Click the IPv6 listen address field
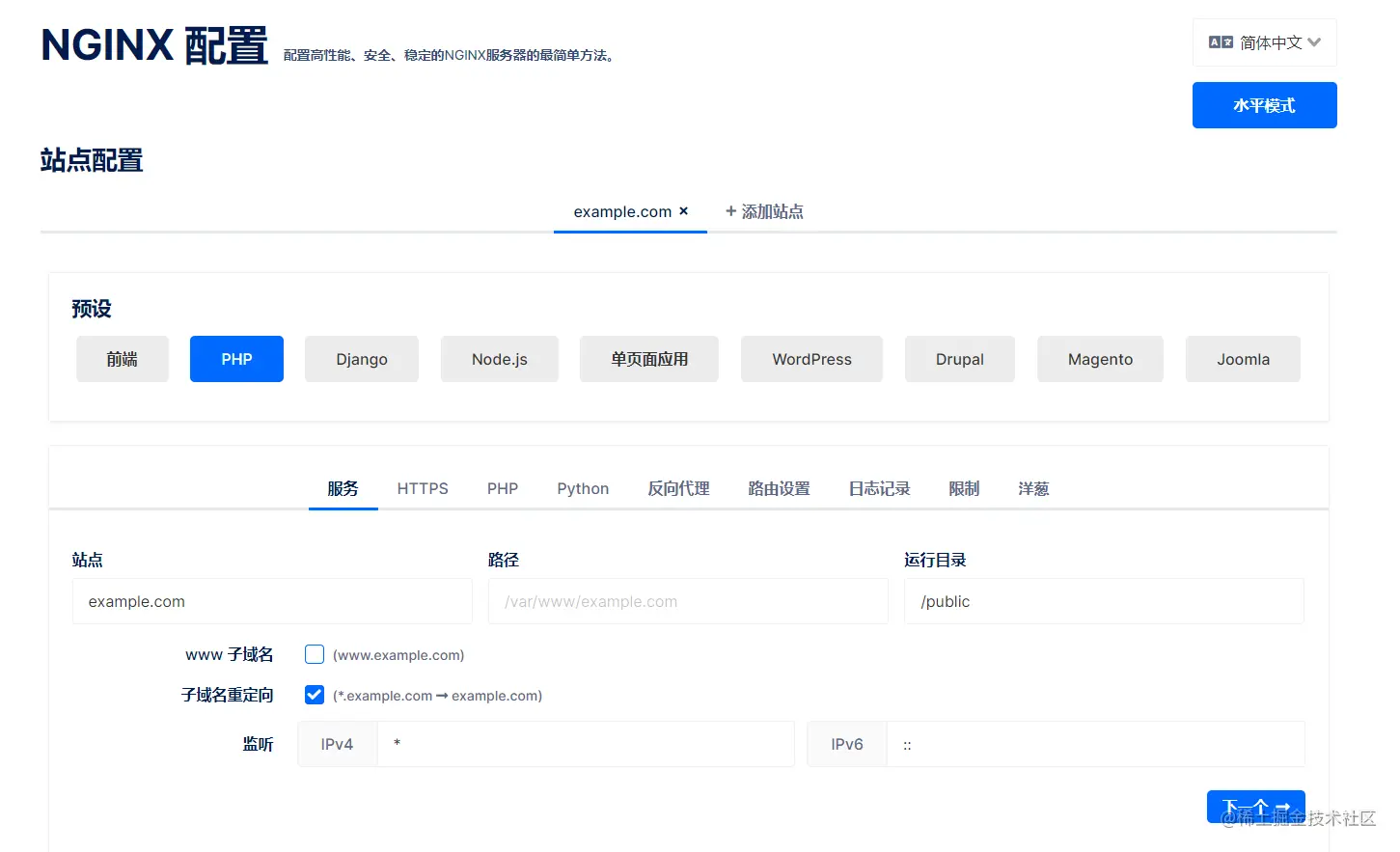 [1095, 744]
